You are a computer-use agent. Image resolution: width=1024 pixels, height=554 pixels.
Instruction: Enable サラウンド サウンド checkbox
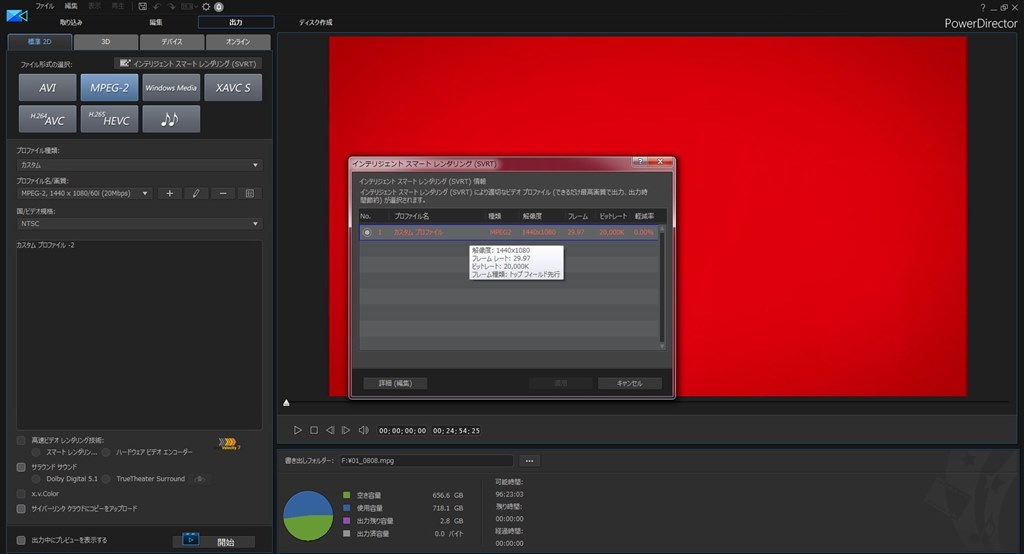coord(21,467)
